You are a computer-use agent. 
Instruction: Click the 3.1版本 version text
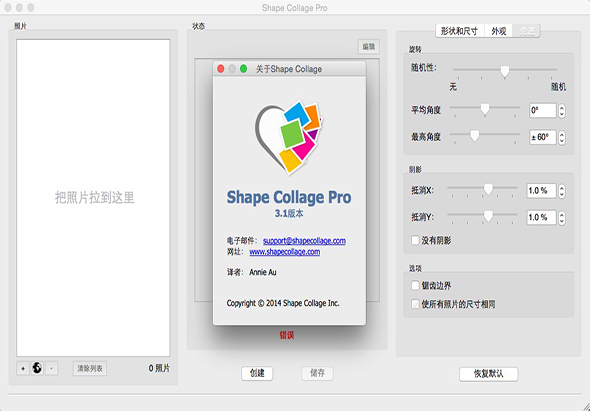pyautogui.click(x=289, y=213)
